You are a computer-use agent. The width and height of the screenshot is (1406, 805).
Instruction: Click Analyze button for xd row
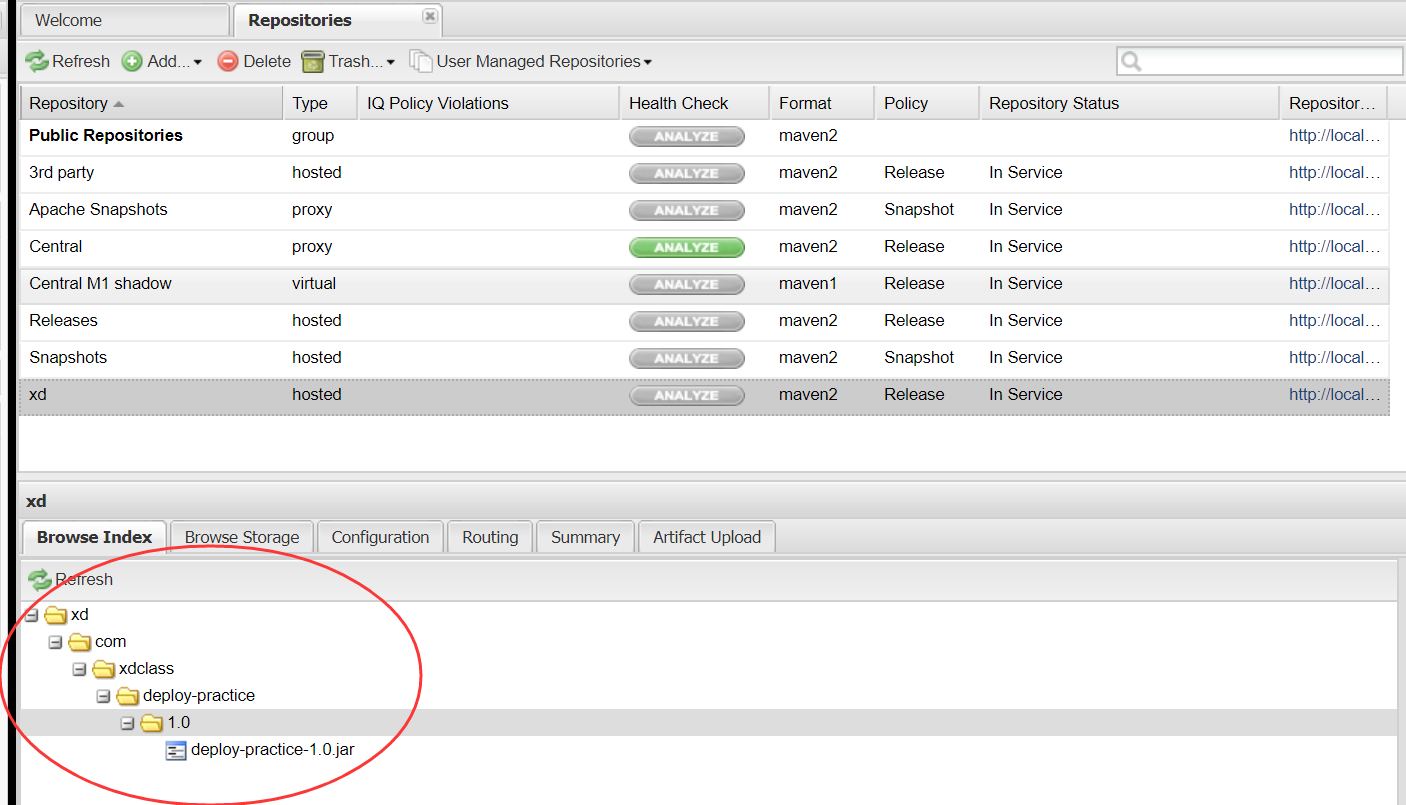point(687,395)
